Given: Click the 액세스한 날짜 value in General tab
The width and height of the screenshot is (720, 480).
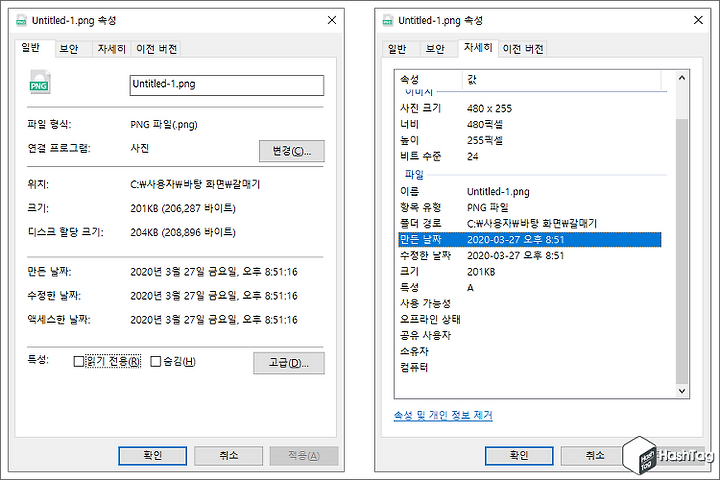Looking at the screenshot, I should coord(214,320).
